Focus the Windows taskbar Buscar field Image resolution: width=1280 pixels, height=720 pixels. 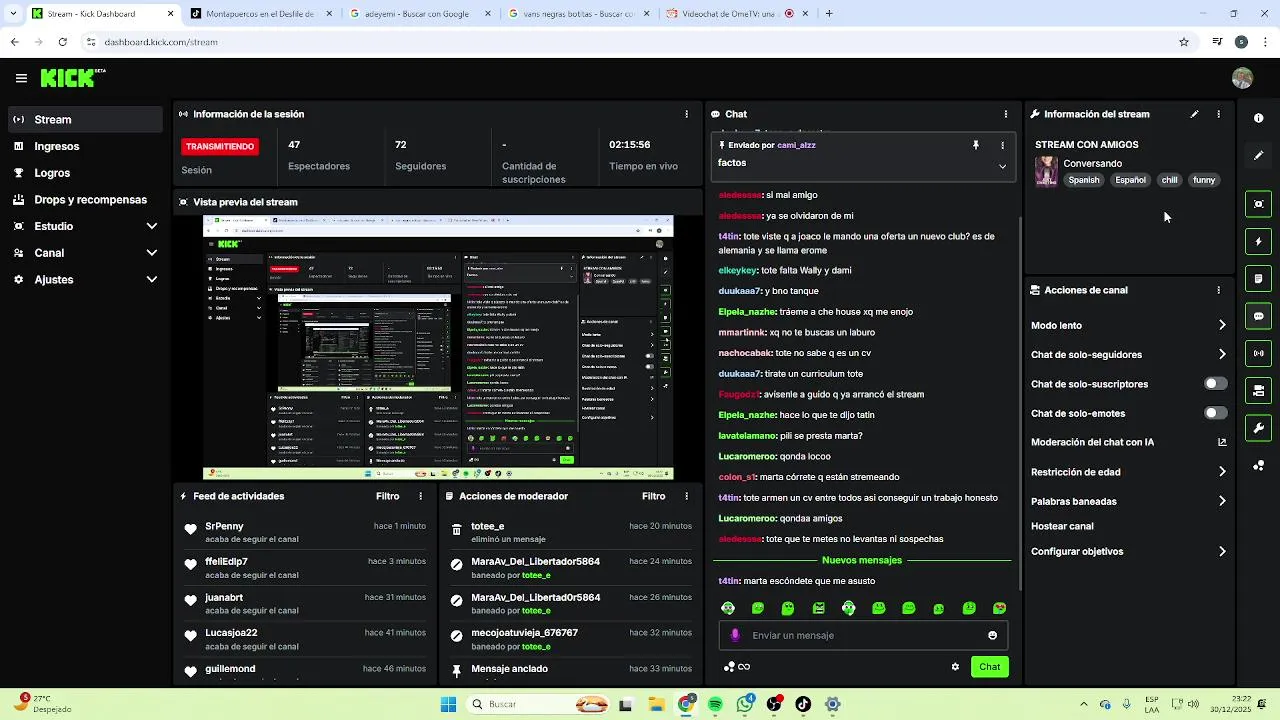540,704
